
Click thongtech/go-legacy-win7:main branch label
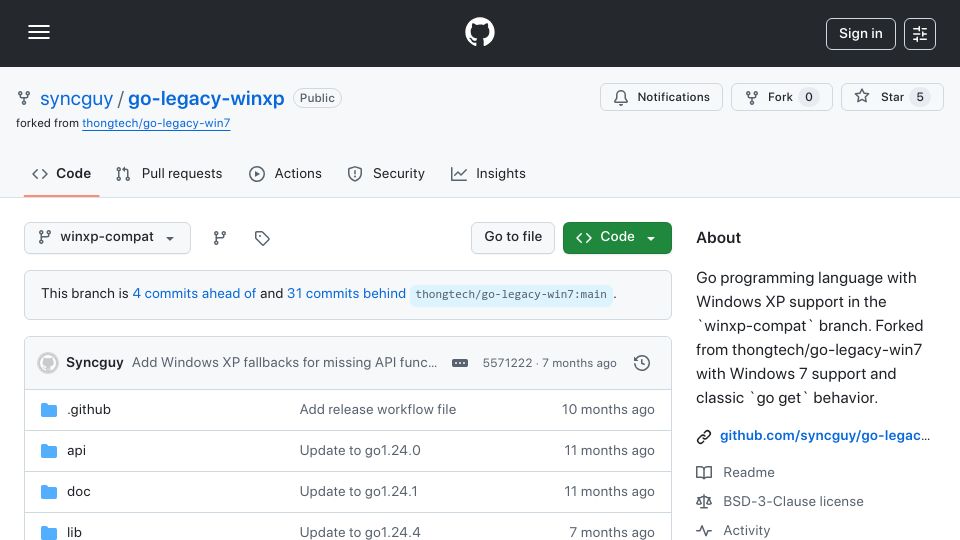[511, 294]
